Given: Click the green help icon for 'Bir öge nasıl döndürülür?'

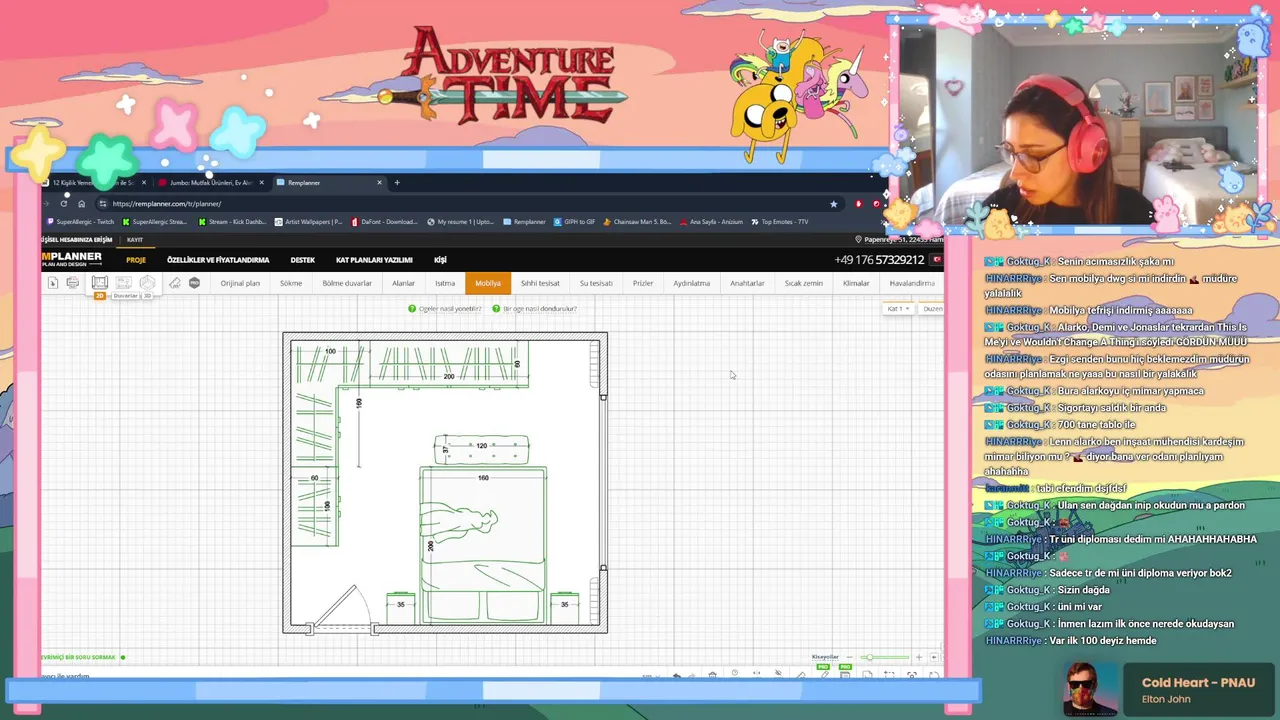Looking at the screenshot, I should [x=496, y=309].
